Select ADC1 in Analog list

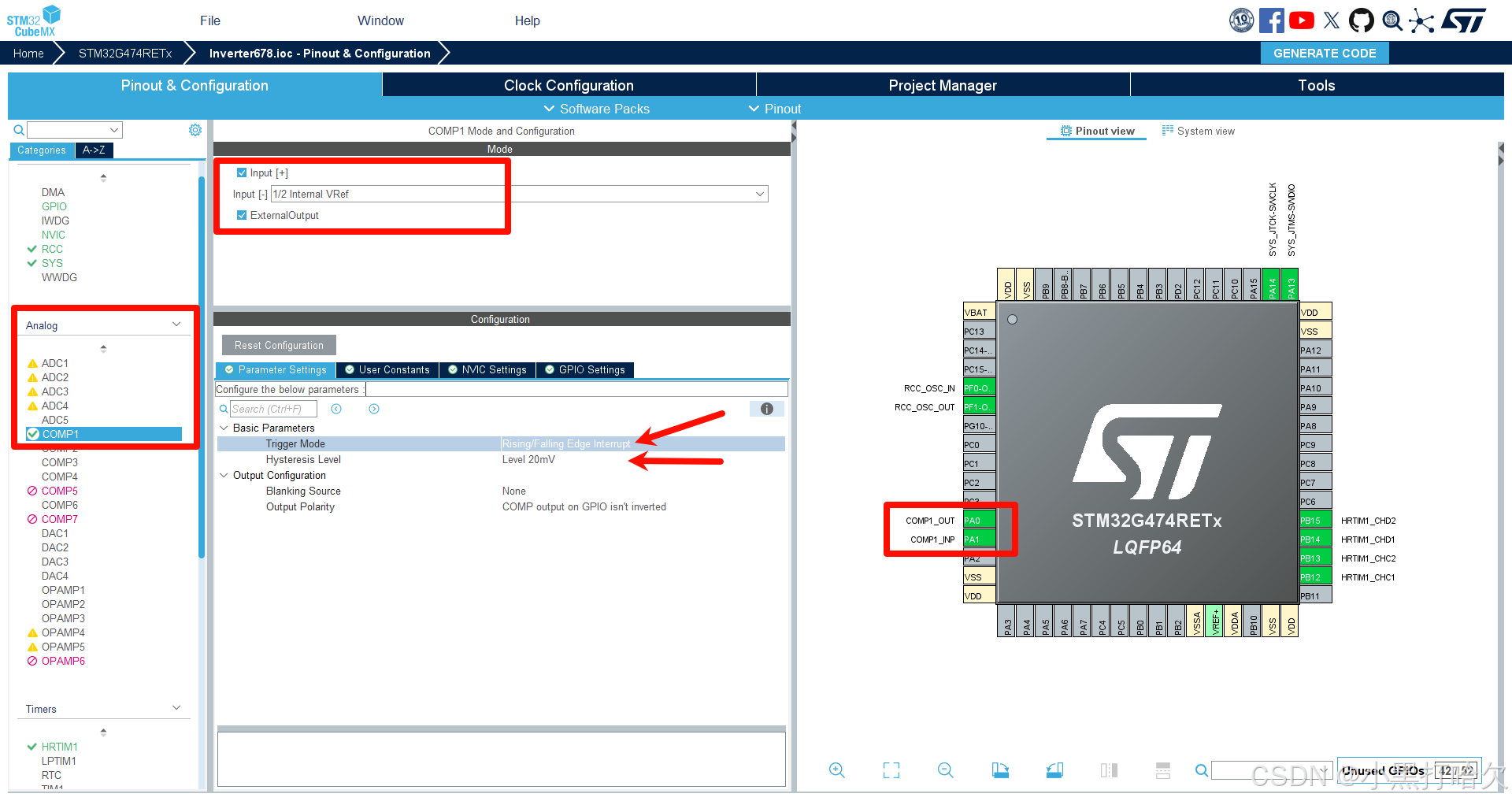pos(54,363)
